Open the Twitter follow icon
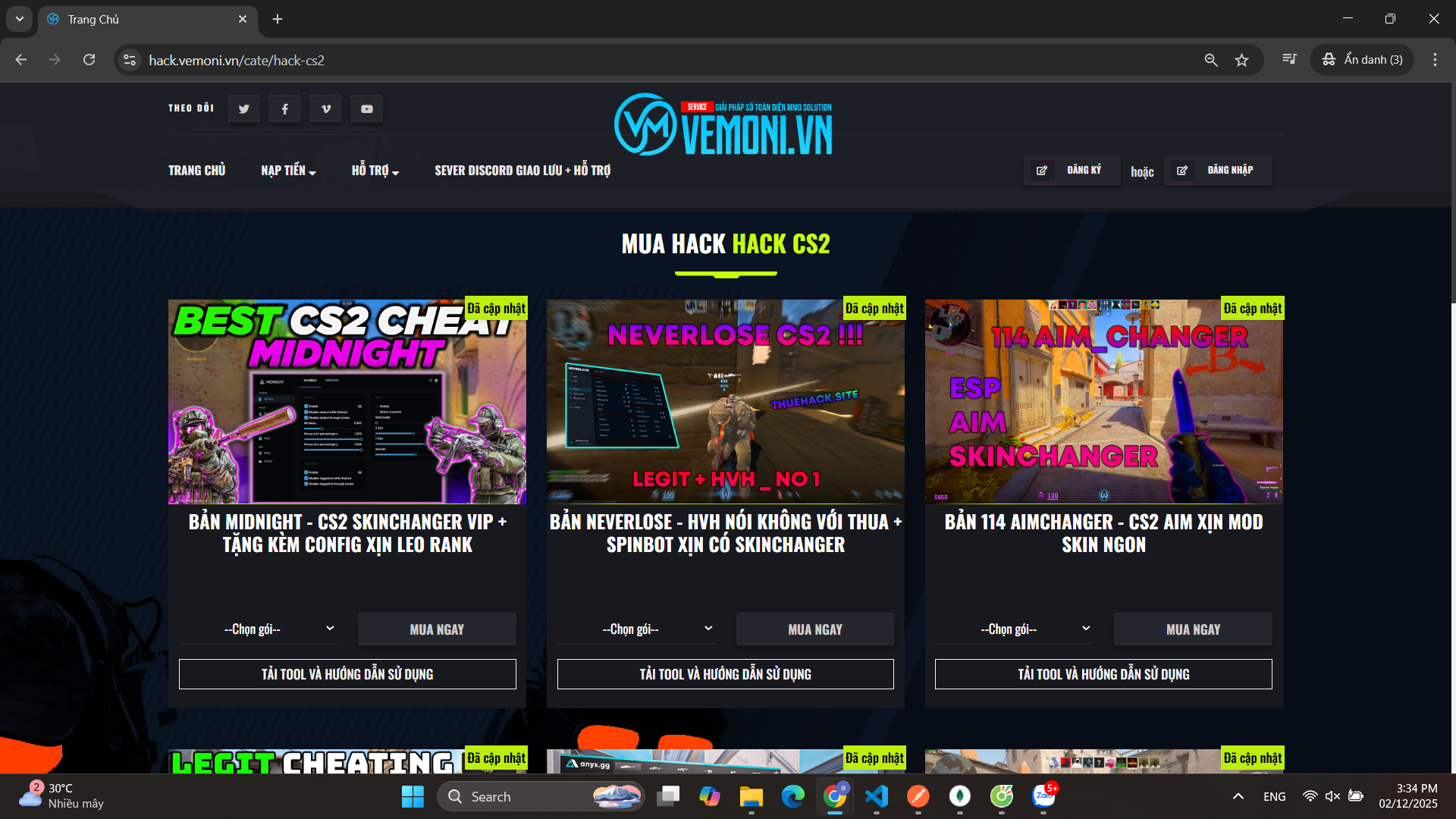The width and height of the screenshot is (1456, 819). [x=243, y=109]
